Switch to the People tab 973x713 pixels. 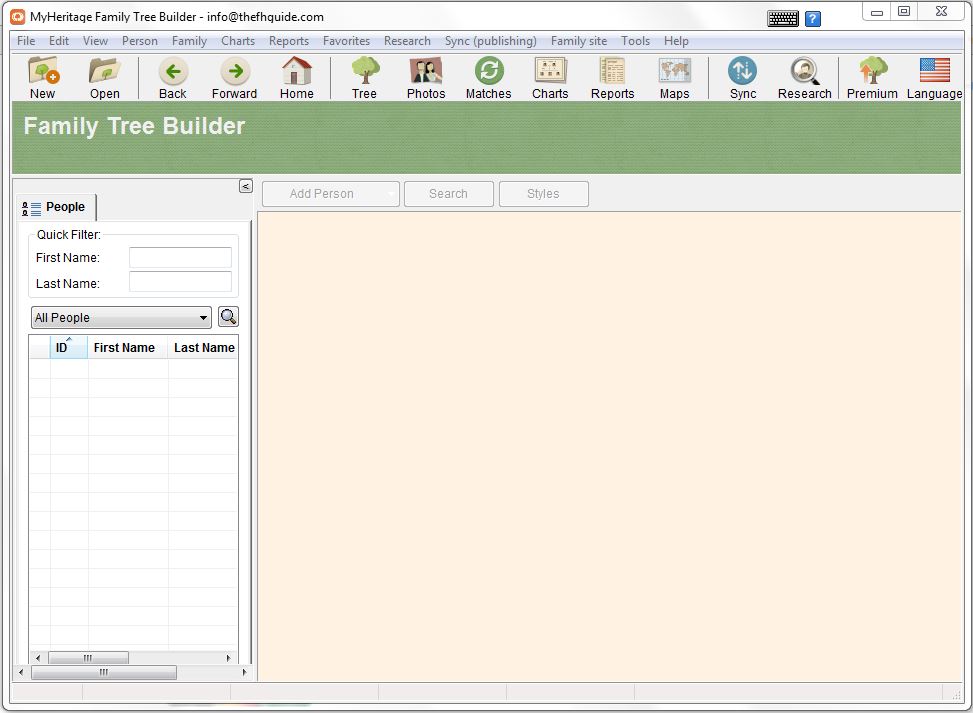coord(56,207)
